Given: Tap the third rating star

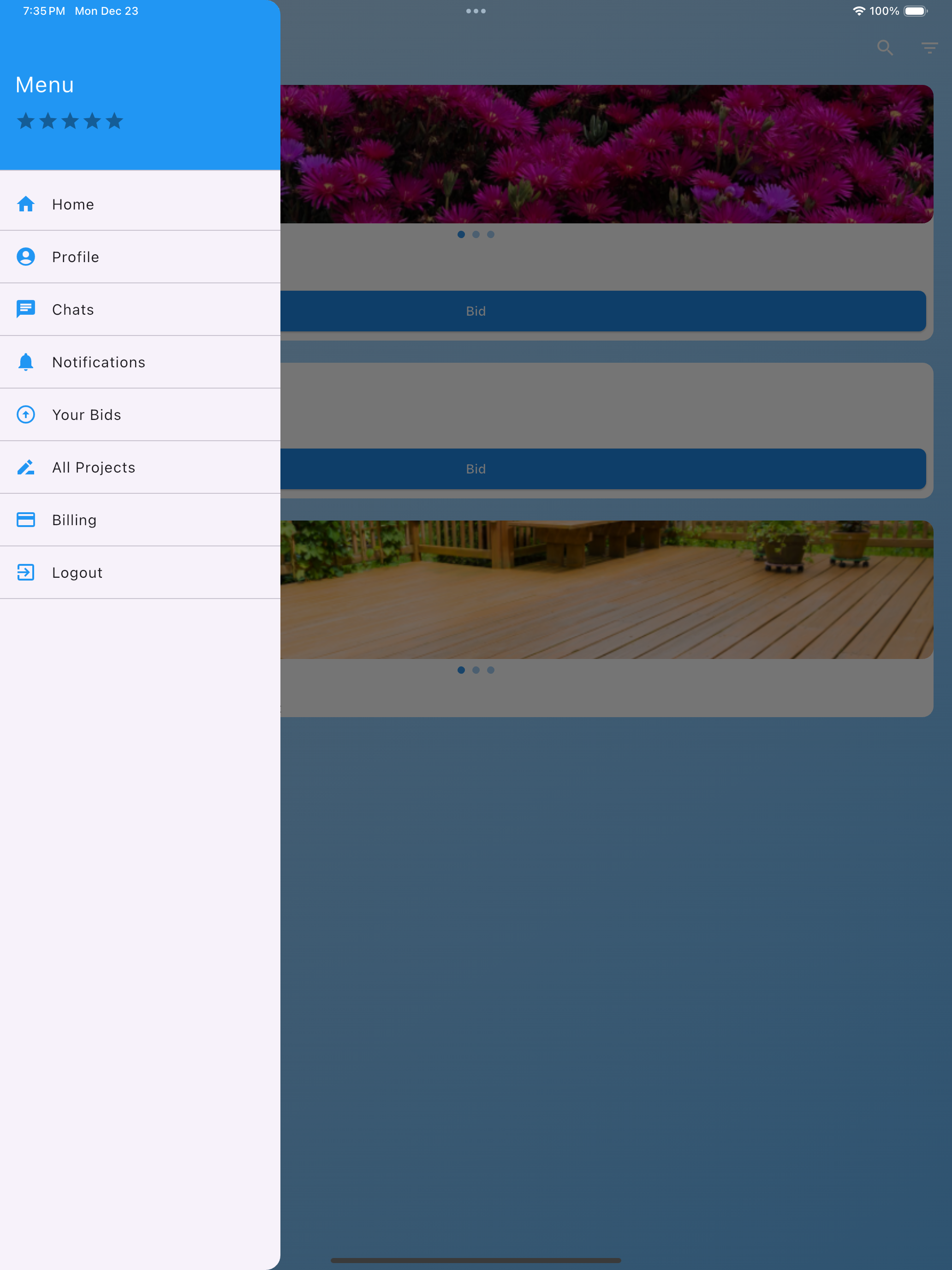Looking at the screenshot, I should [x=70, y=120].
